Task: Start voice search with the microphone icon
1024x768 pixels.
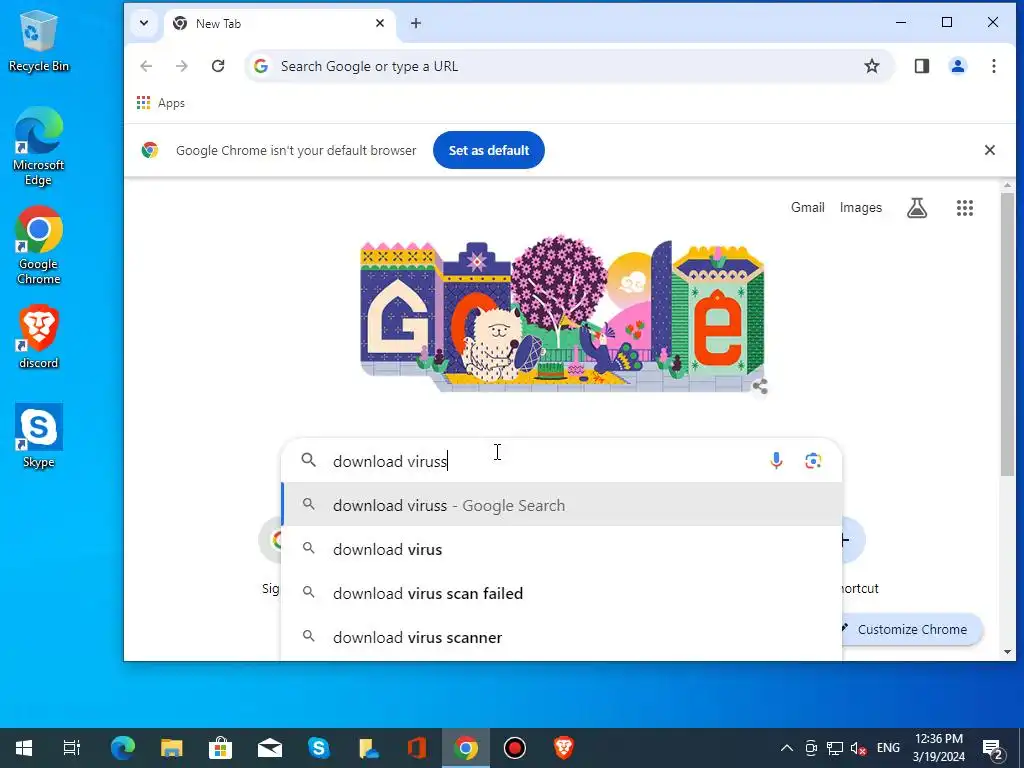Action: [776, 461]
